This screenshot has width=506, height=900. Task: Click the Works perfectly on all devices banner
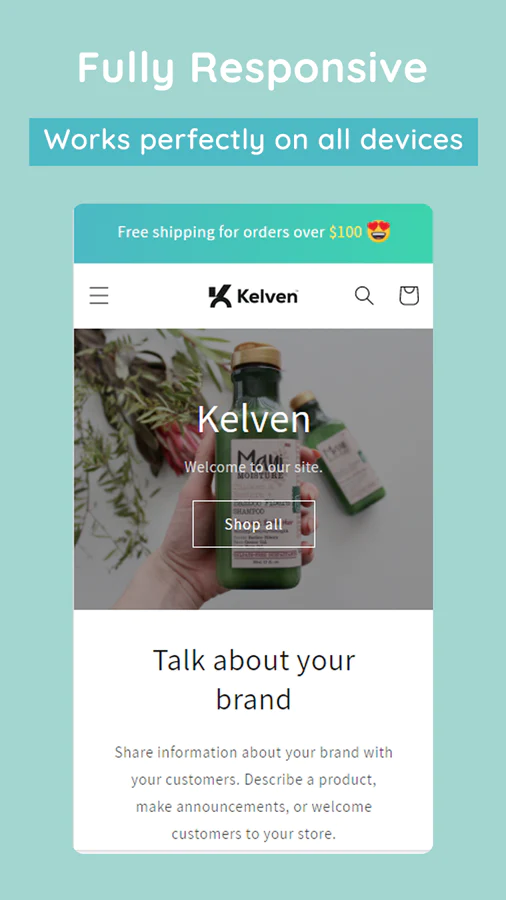pos(254,142)
